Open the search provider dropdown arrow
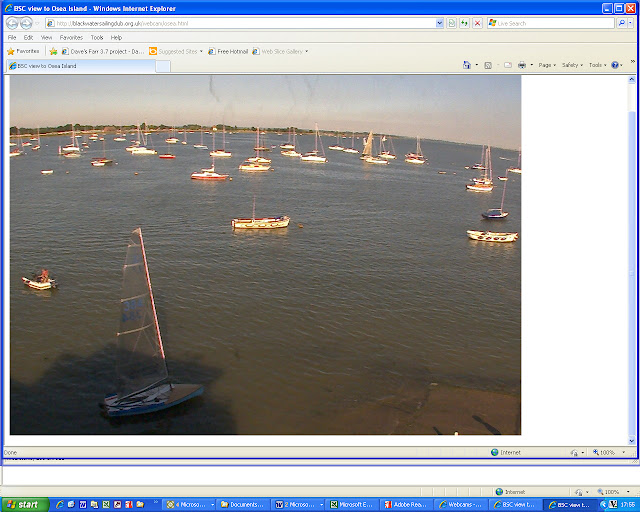The width and height of the screenshot is (640, 512). [631, 23]
